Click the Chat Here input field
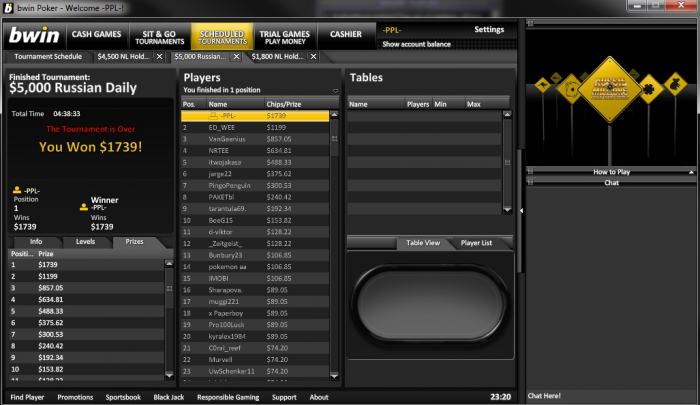The width and height of the screenshot is (700, 405). (x=612, y=396)
